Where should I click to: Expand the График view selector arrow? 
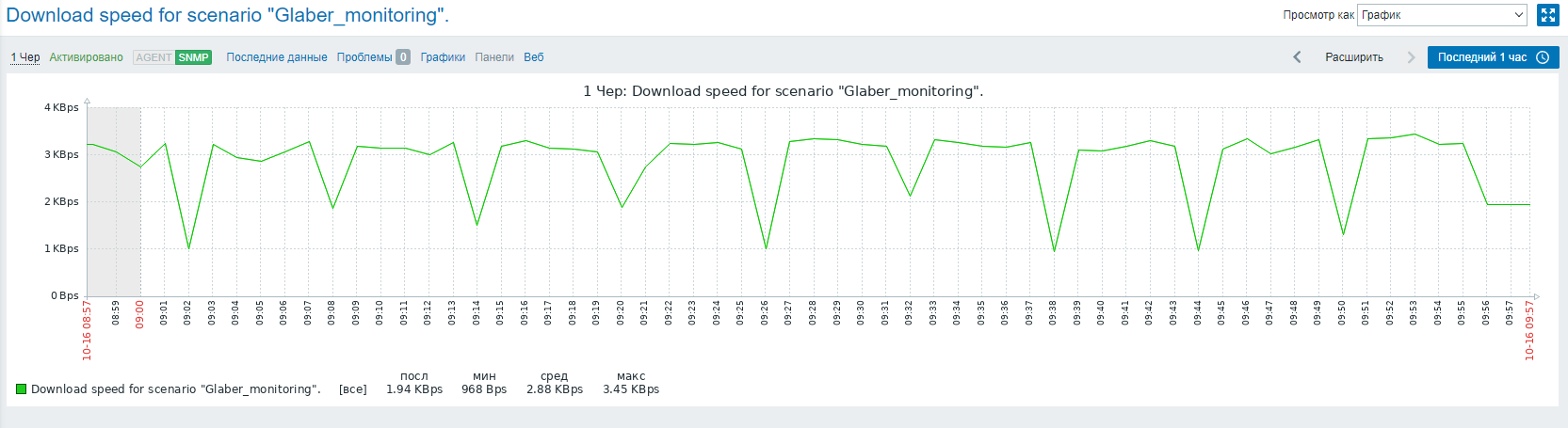click(1518, 15)
